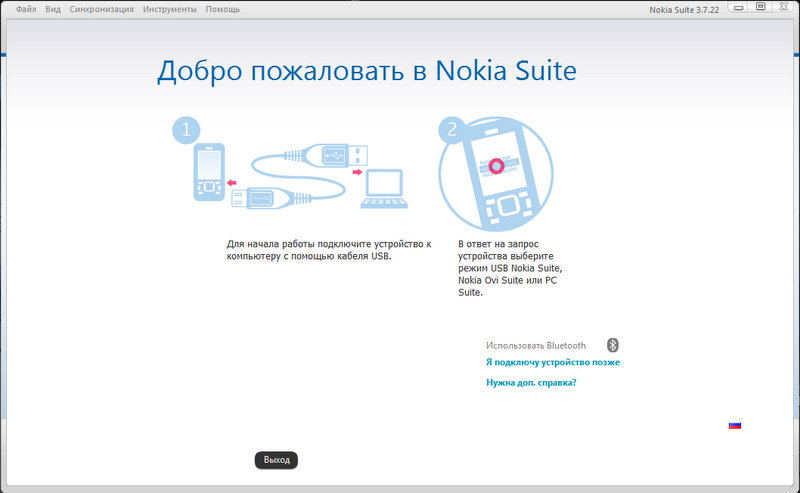The width and height of the screenshot is (800, 493).
Task: Minimize the Nokia Suite window
Action: (738, 8)
